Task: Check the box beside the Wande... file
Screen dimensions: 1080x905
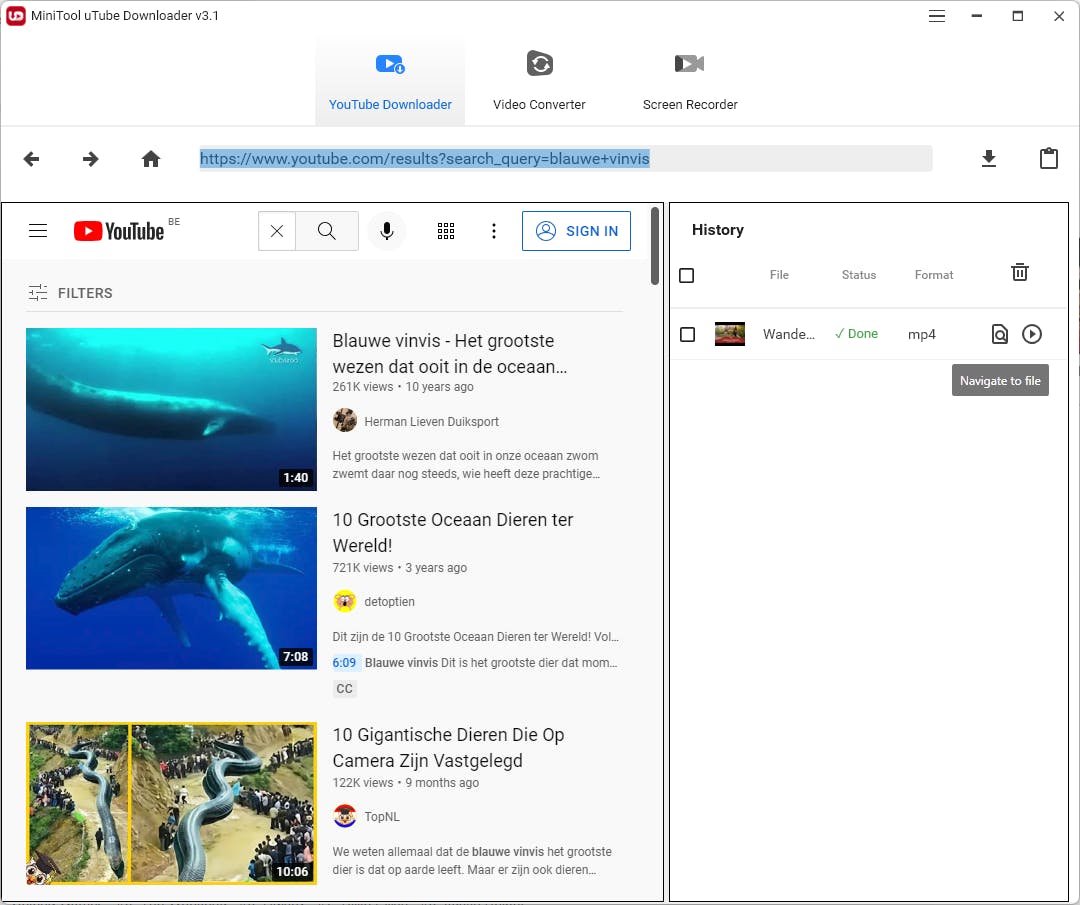Action: [x=687, y=334]
